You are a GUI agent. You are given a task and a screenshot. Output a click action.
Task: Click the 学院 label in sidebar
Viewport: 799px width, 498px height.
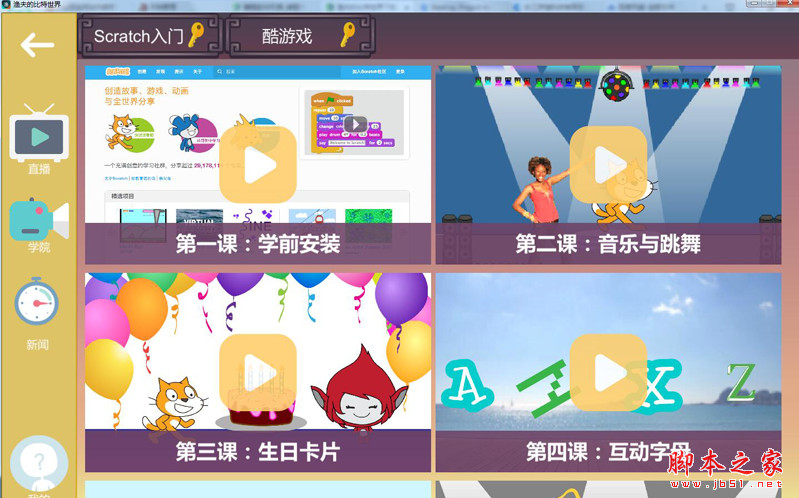[x=39, y=248]
